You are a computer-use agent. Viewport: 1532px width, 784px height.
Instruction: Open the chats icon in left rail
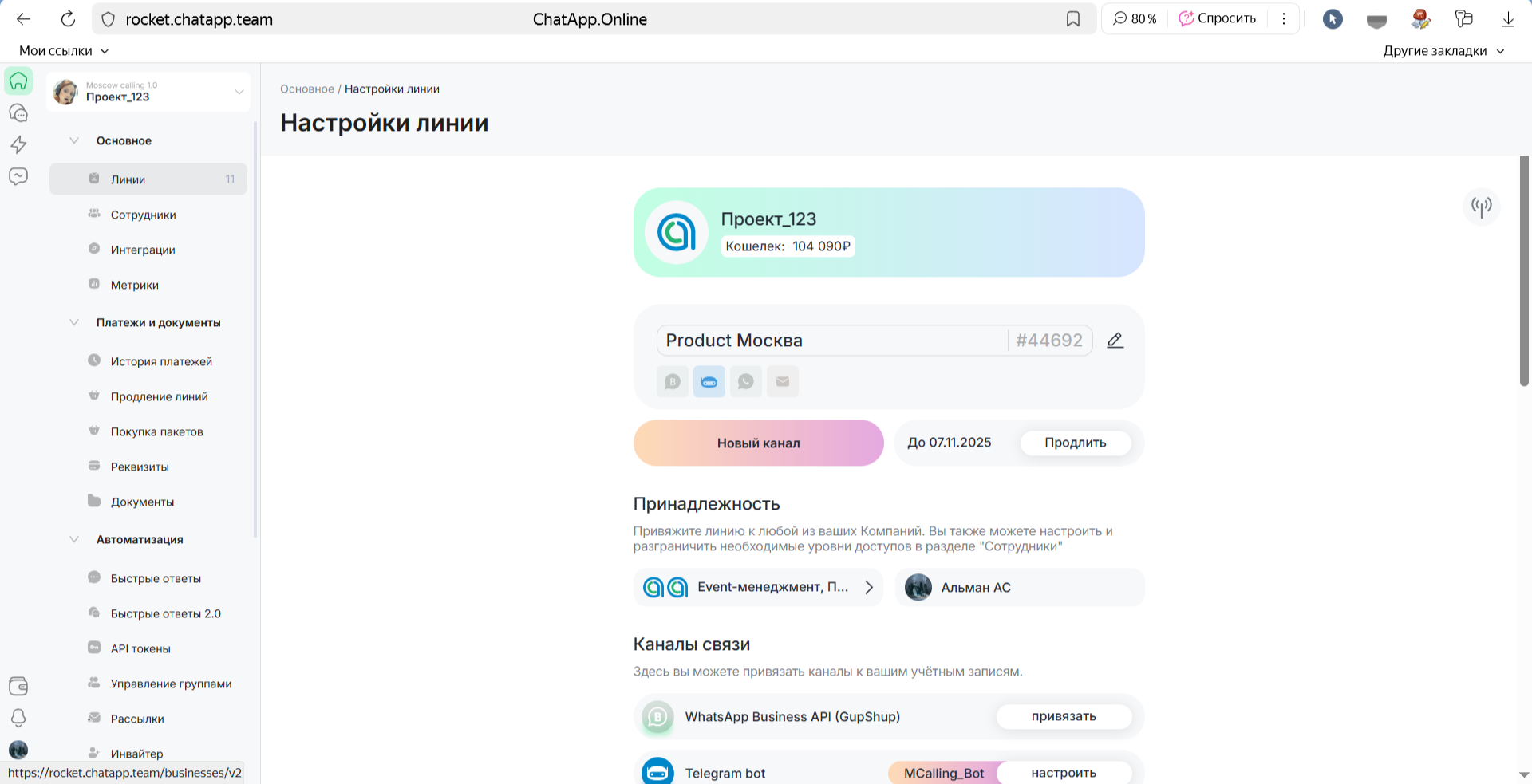click(18, 113)
